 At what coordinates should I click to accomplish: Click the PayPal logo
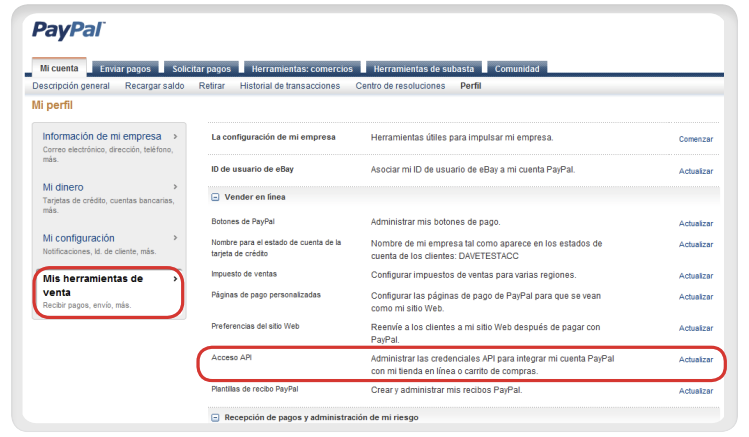(x=69, y=30)
